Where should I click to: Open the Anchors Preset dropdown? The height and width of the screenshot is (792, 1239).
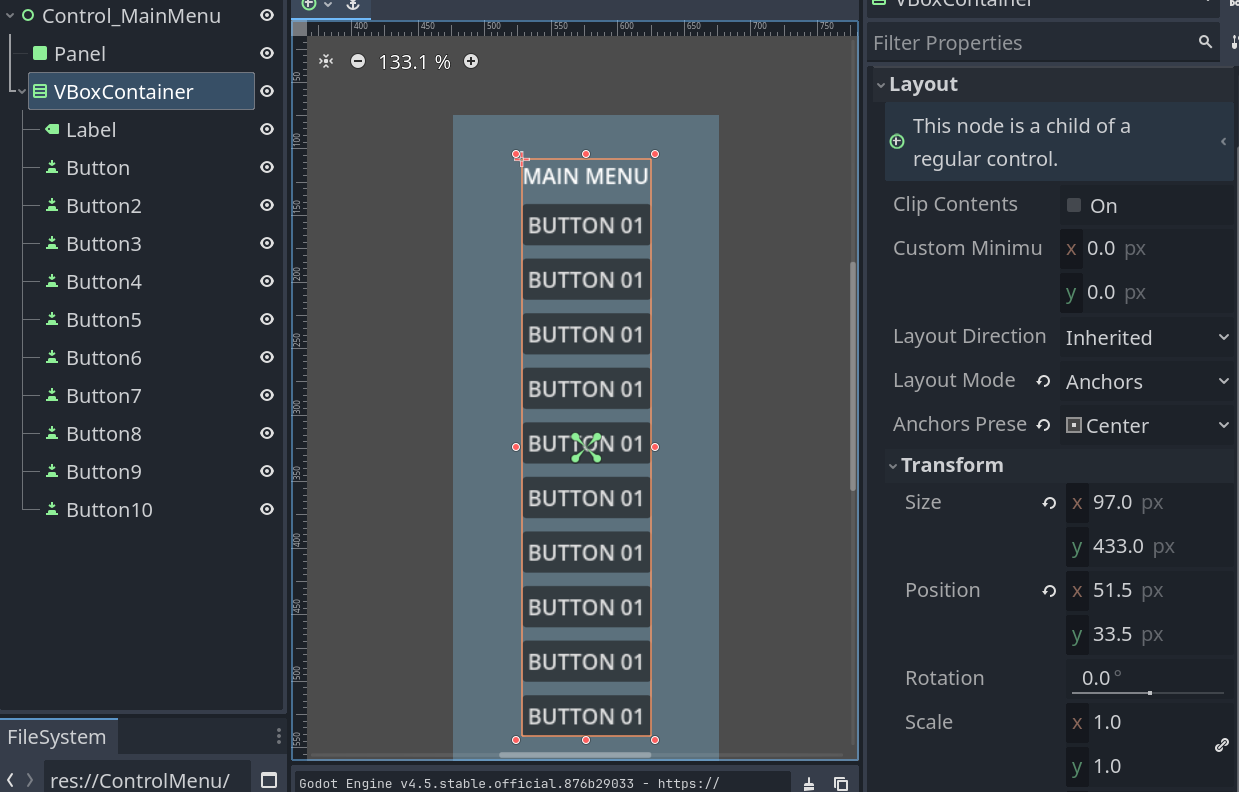[1146, 426]
